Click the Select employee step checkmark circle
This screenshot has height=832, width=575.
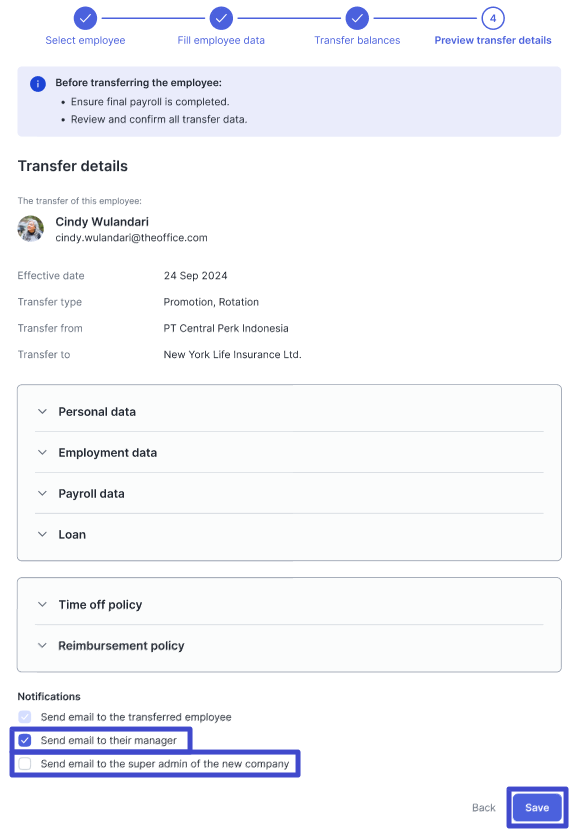(x=85, y=19)
